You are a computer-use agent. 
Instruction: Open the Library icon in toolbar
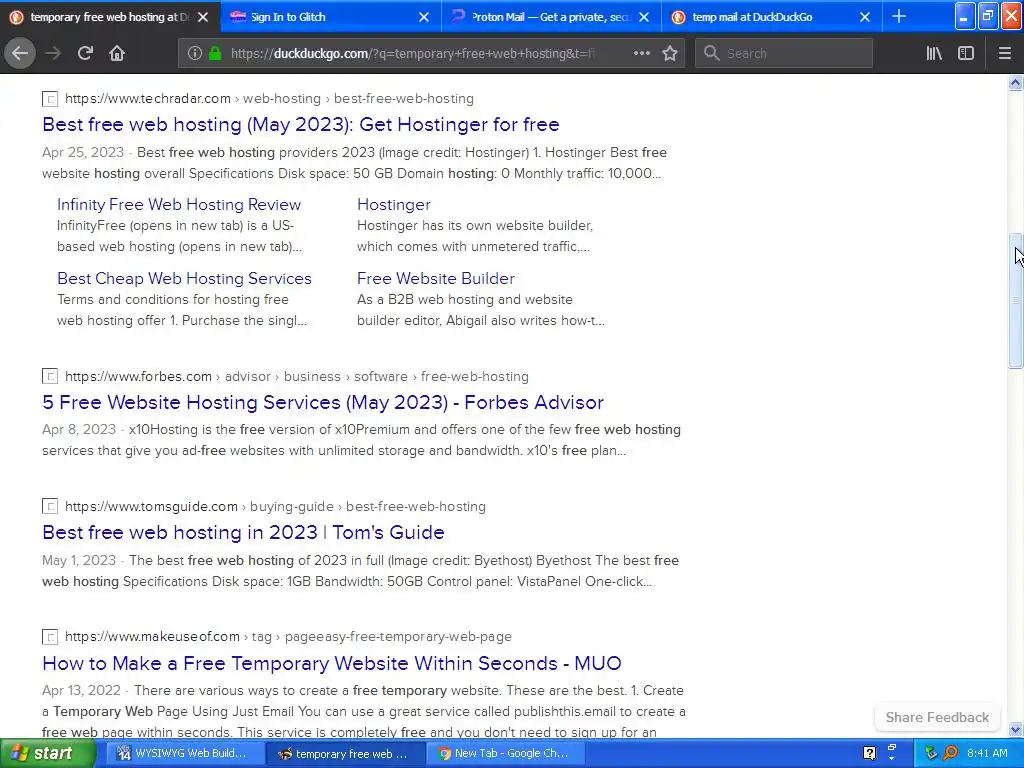(x=934, y=53)
